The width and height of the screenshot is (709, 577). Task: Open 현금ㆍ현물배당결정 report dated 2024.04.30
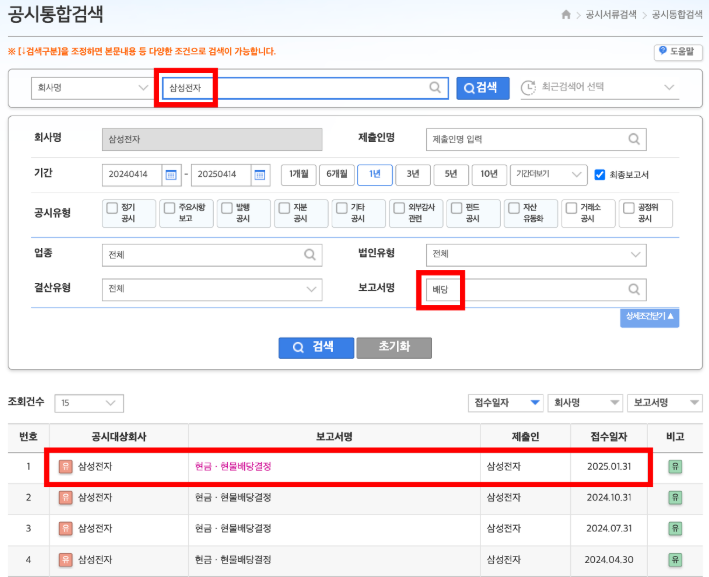[x=233, y=560]
